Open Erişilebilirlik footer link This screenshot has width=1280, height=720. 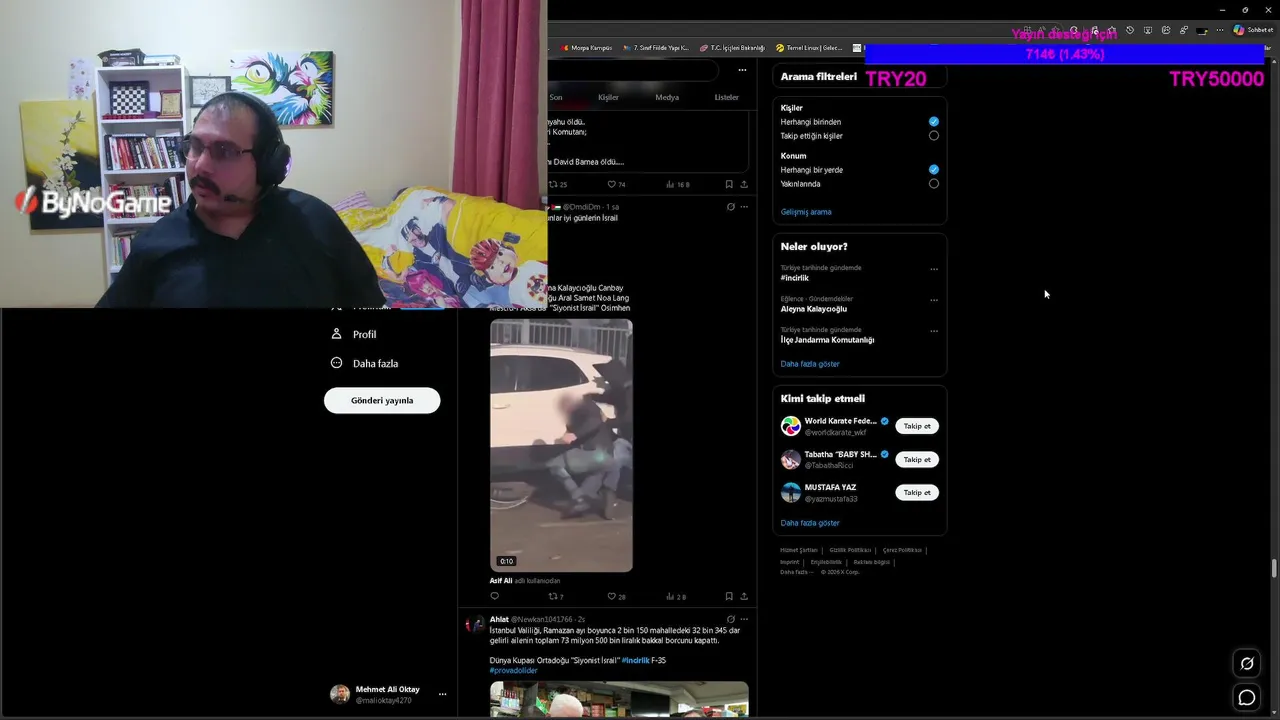[826, 562]
